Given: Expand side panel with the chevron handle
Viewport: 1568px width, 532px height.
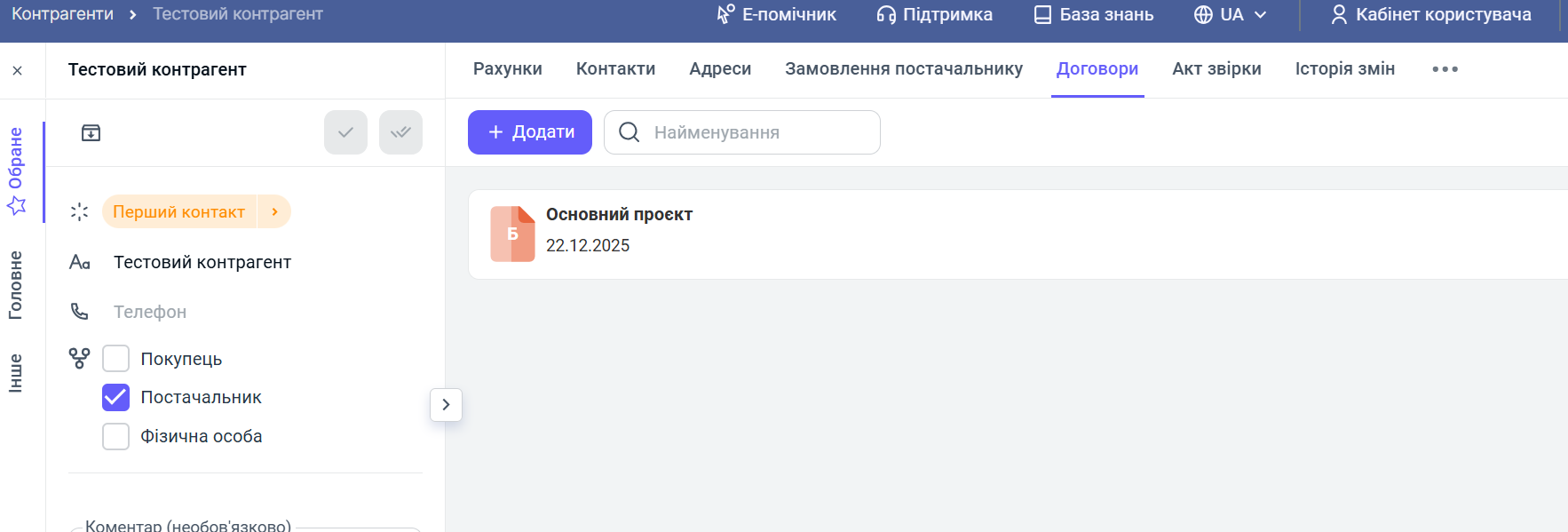Looking at the screenshot, I should [x=446, y=404].
